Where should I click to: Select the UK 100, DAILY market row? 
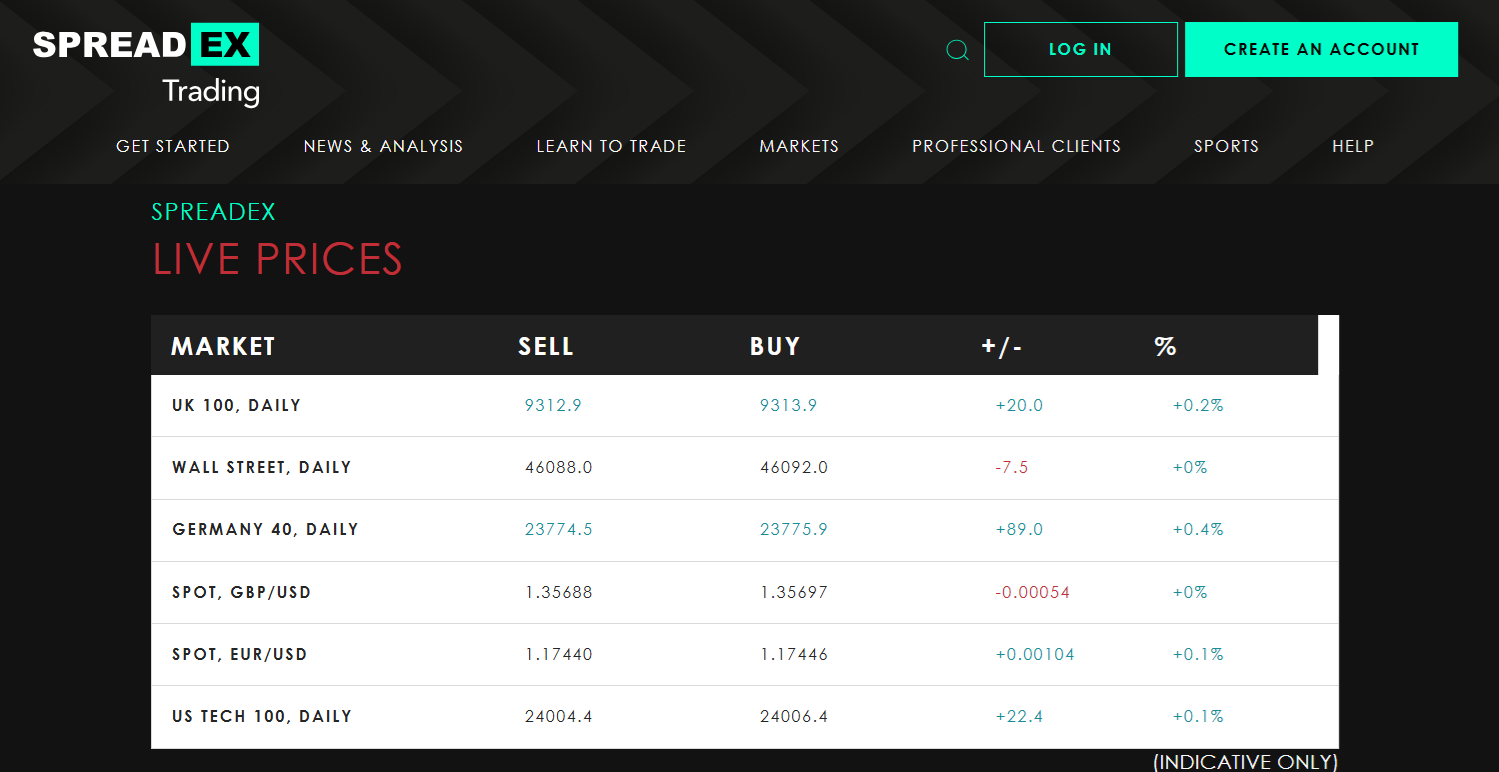745,406
